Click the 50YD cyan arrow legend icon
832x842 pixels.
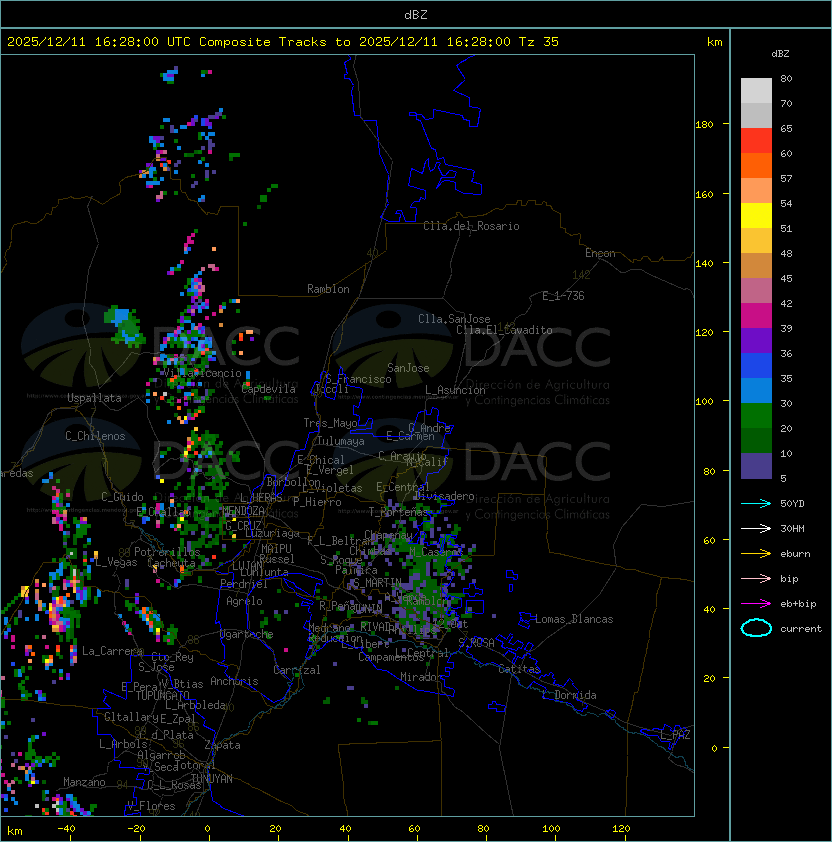point(756,503)
